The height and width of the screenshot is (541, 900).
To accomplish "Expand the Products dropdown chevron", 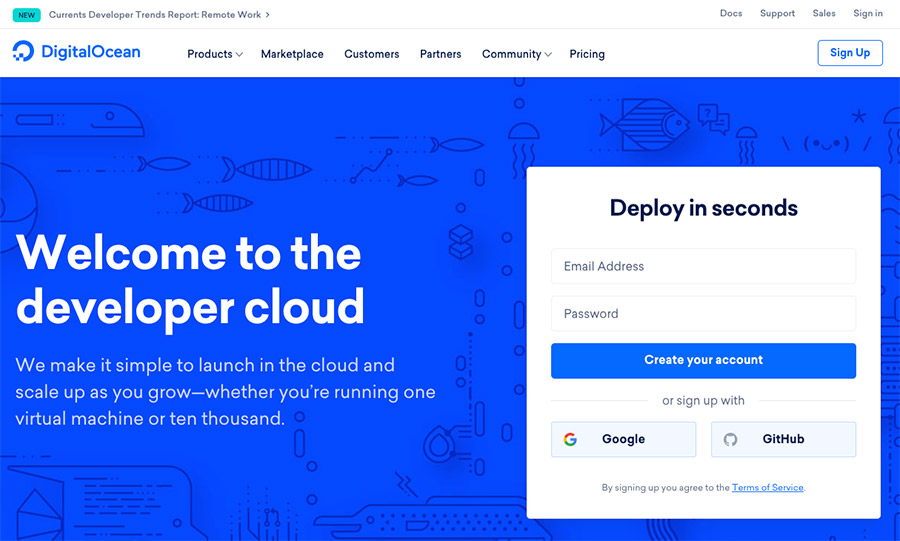I will click(x=239, y=55).
